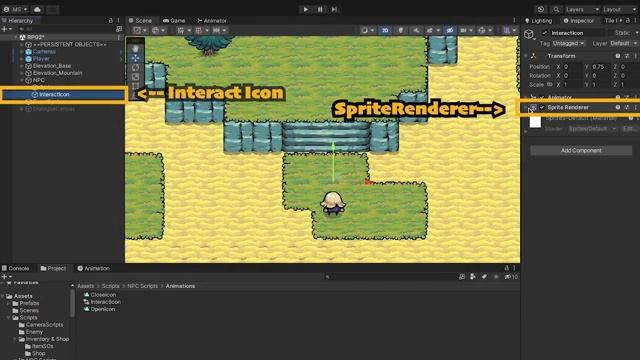
Task: Open the Layout dropdown
Action: pyautogui.click(x=619, y=9)
